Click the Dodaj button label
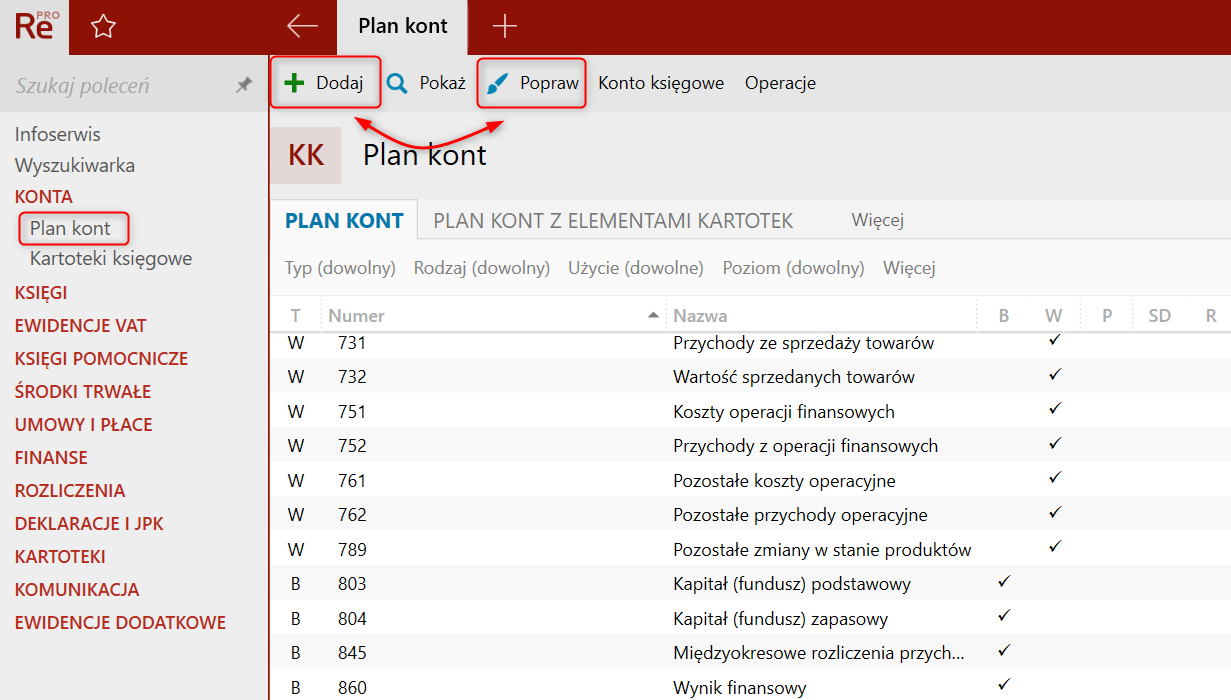Image resolution: width=1231 pixels, height=700 pixels. [x=339, y=83]
